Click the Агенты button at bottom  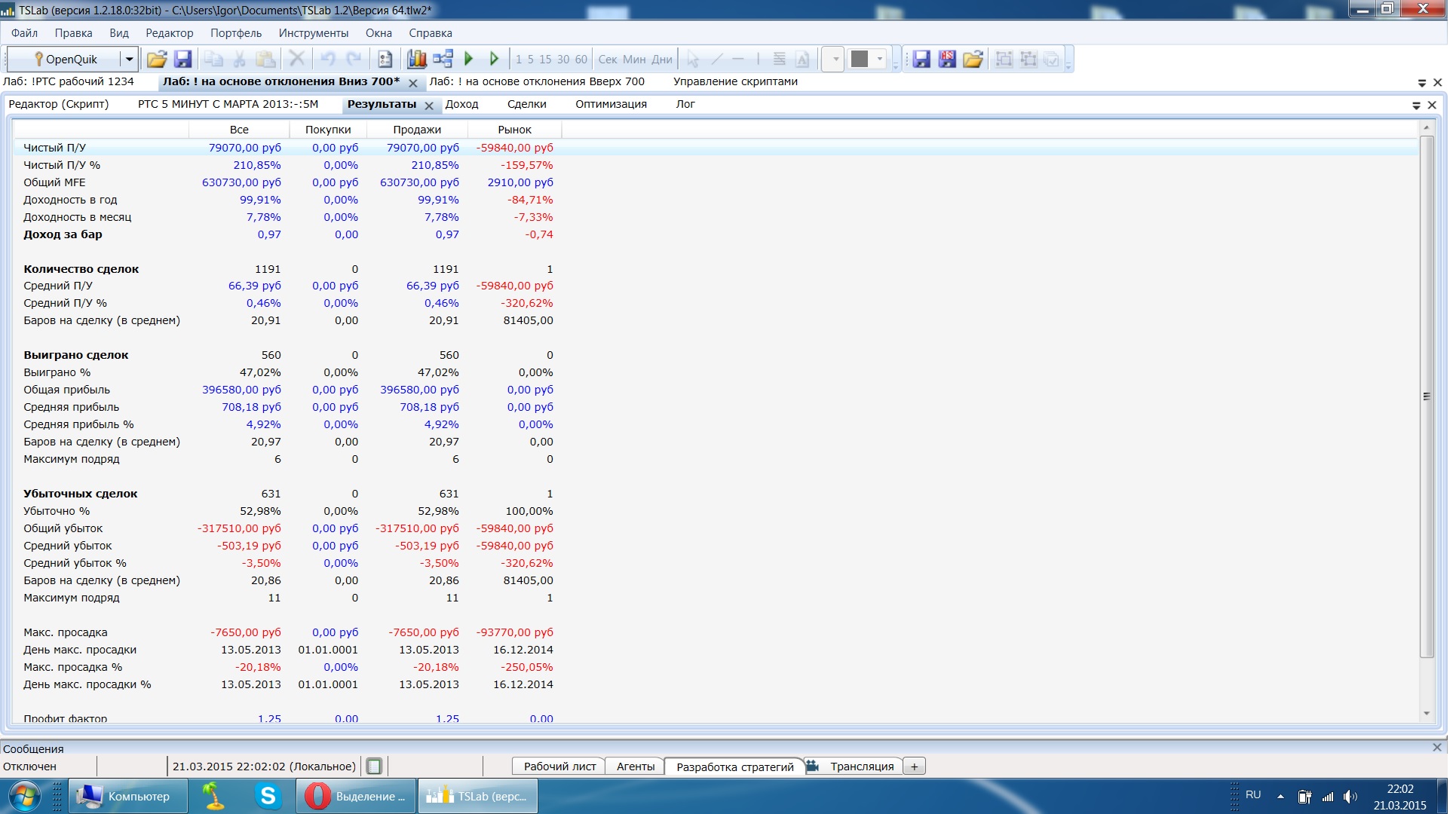point(635,767)
